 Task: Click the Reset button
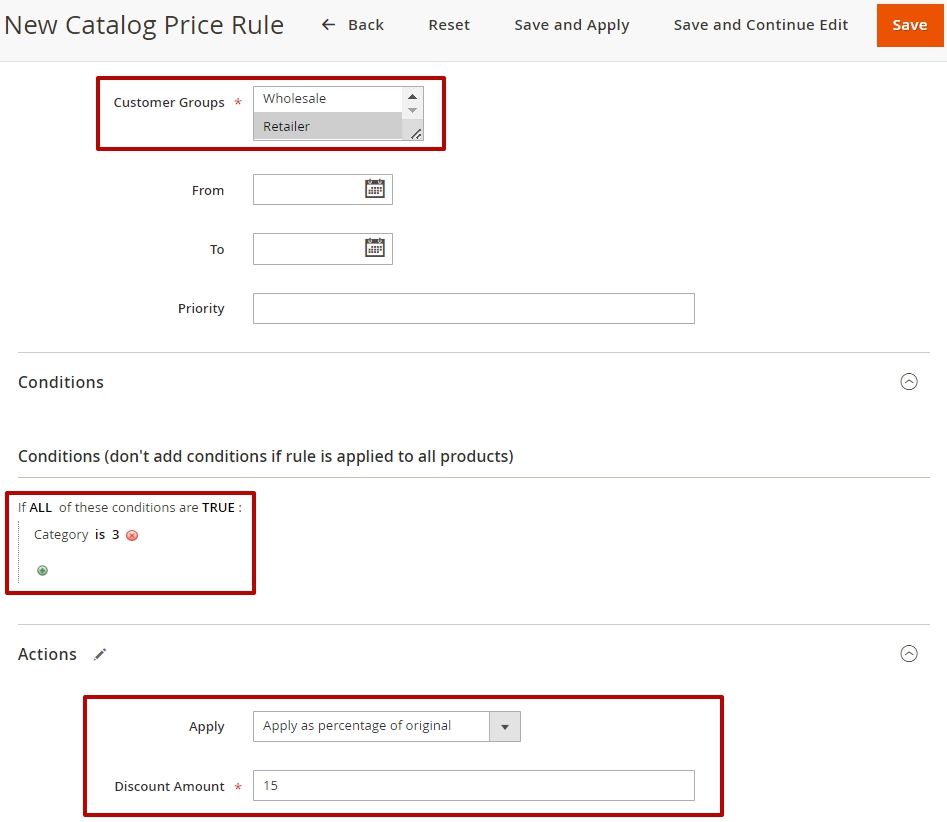click(449, 25)
